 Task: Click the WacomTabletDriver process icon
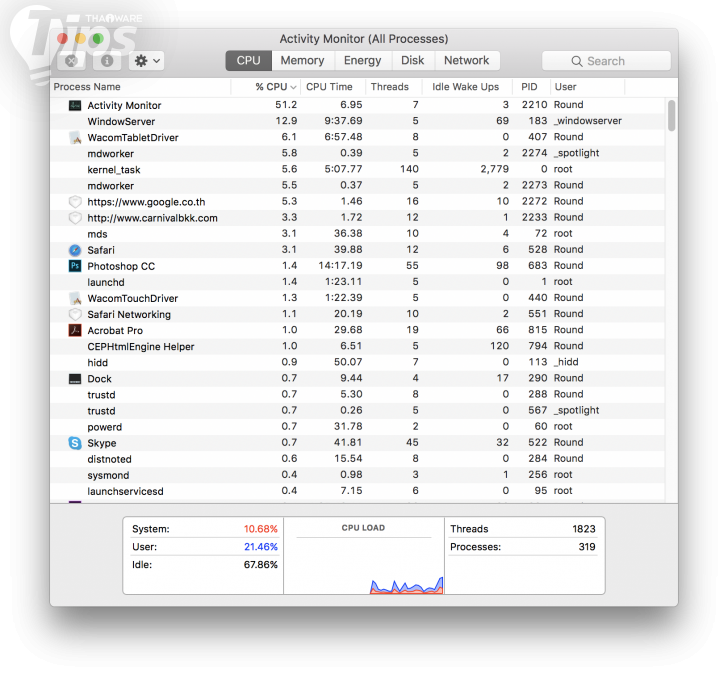pos(75,137)
